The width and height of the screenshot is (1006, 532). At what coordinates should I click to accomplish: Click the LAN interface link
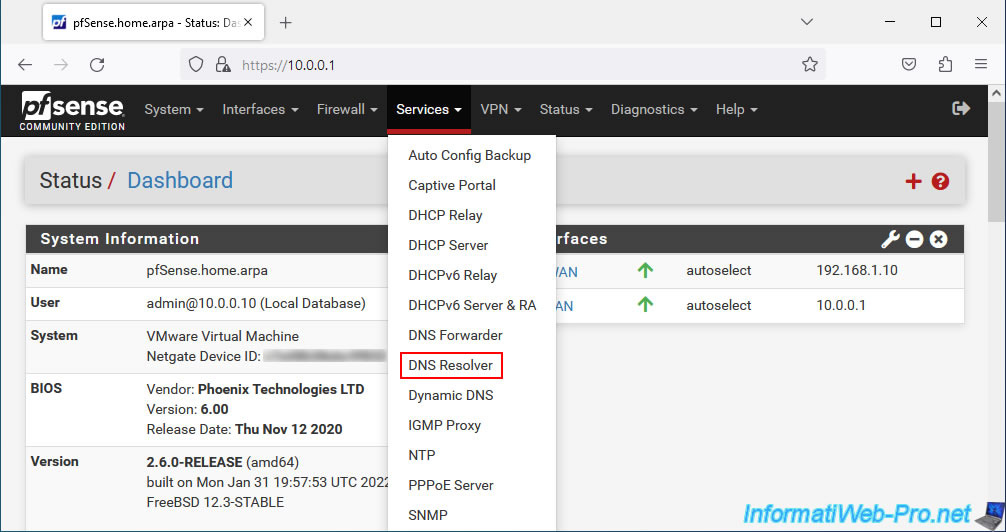tap(564, 306)
